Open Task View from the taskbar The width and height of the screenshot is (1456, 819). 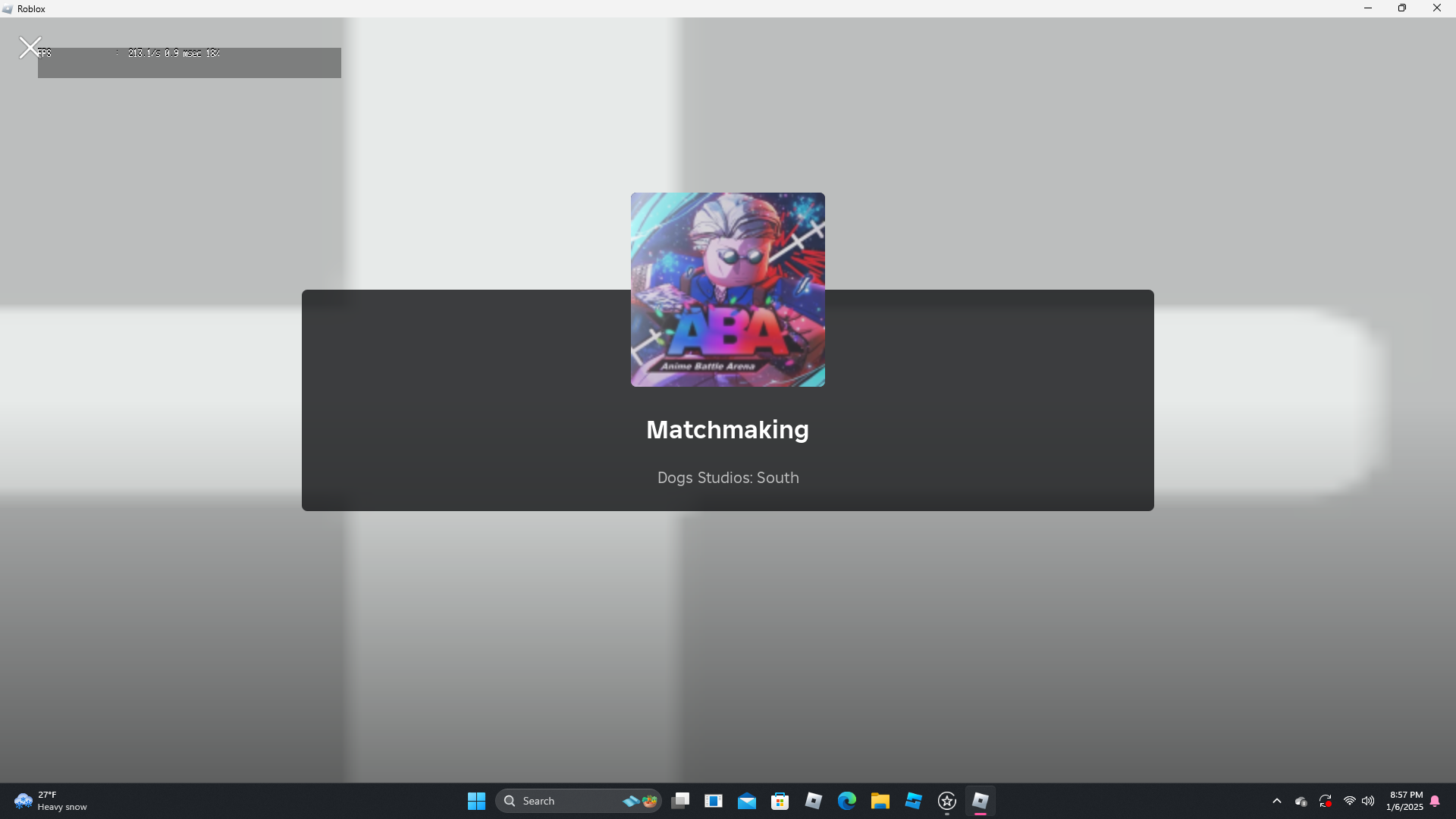coord(680,801)
